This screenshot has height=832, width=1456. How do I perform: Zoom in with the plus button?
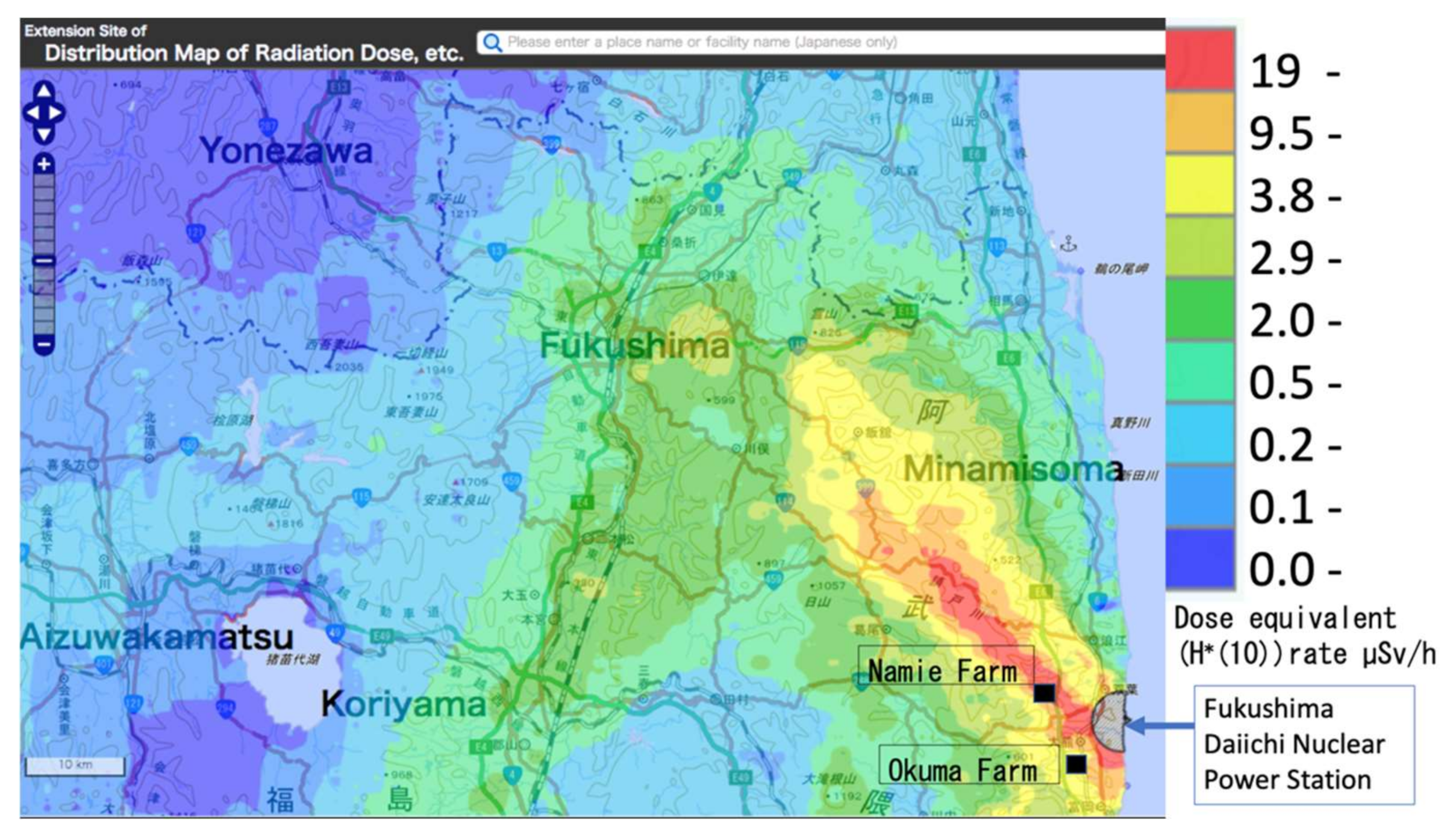44,164
